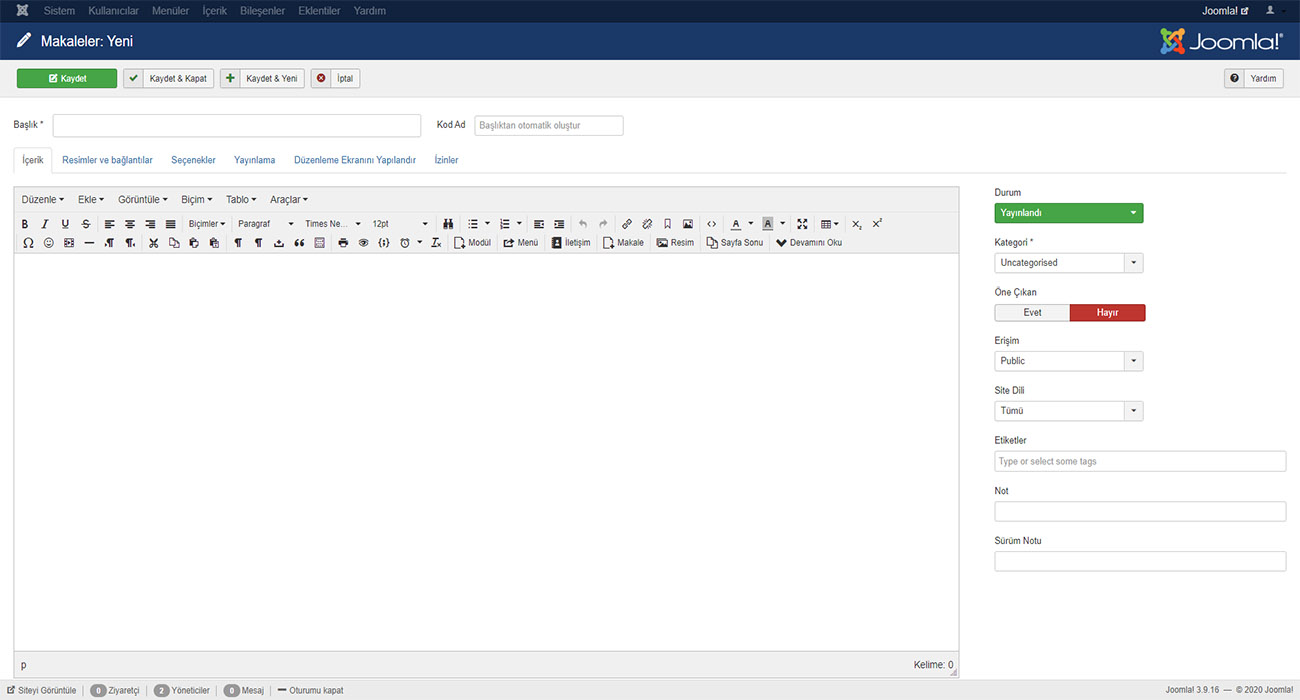
Task: Click the emoticon smiley icon
Action: pos(48,243)
